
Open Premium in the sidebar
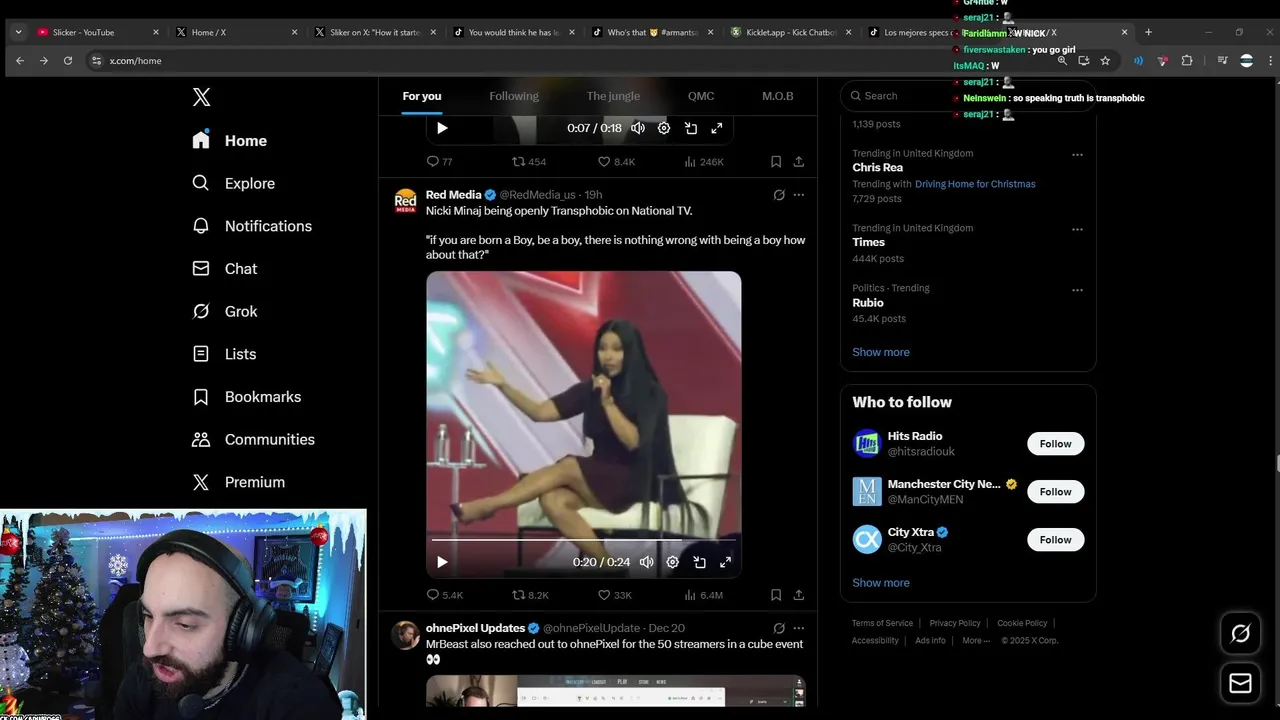(238, 482)
